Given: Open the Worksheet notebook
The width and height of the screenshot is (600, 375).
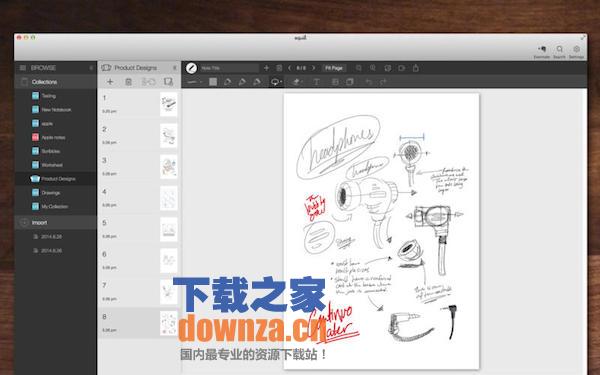Looking at the screenshot, I should [x=55, y=165].
